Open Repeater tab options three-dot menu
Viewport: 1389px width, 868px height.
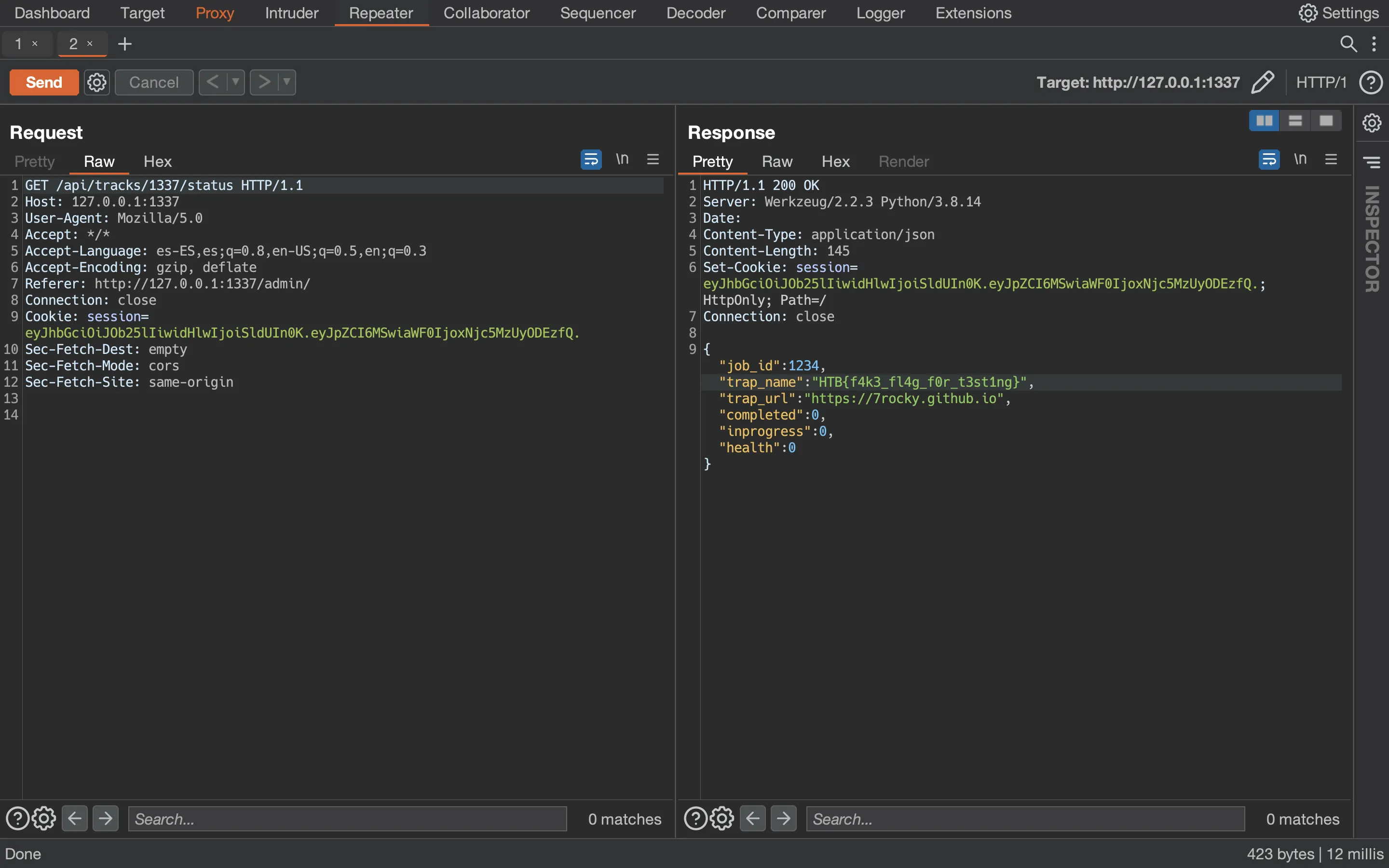coord(1374,43)
